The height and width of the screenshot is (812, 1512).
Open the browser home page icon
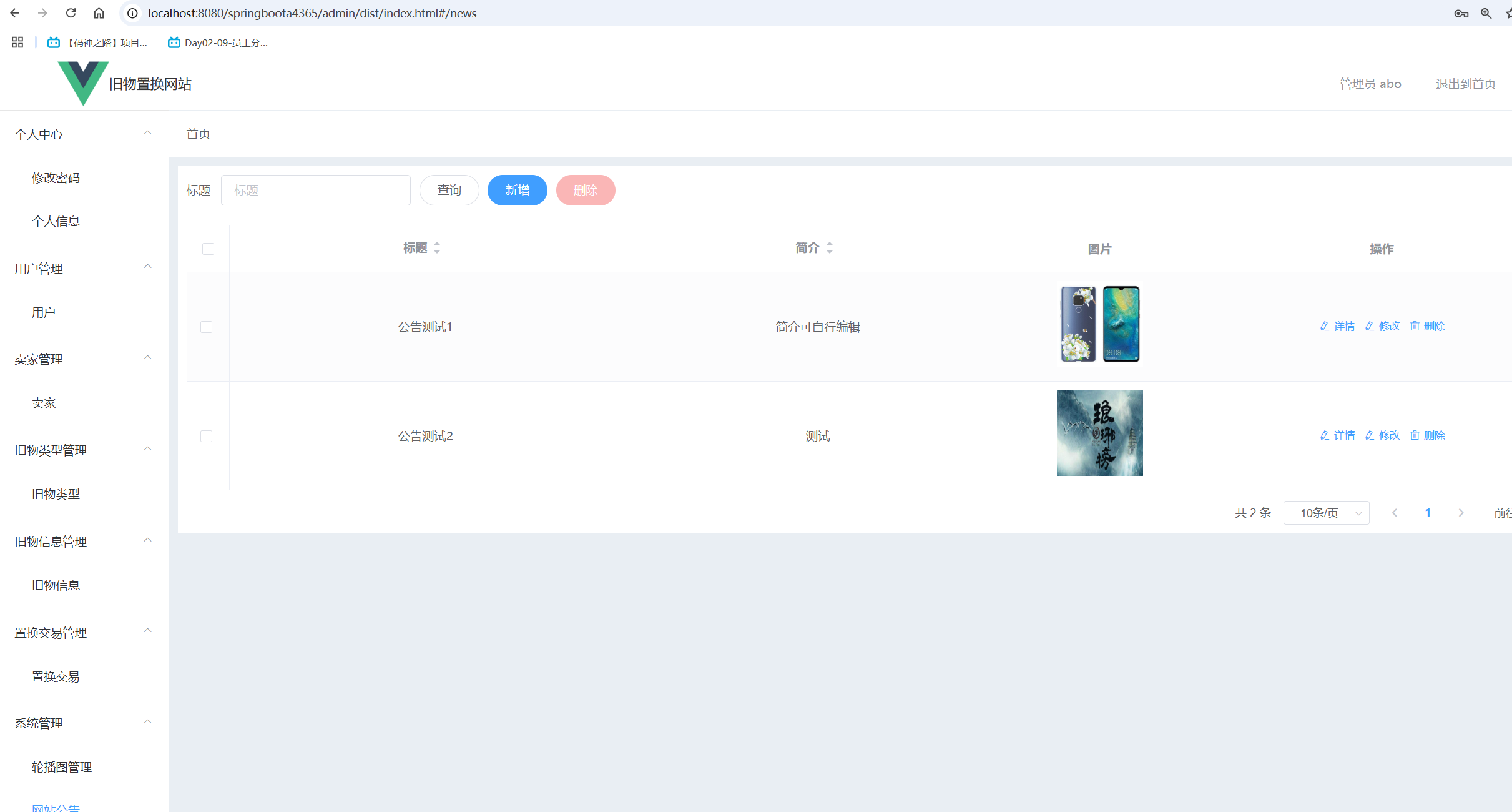pyautogui.click(x=98, y=12)
